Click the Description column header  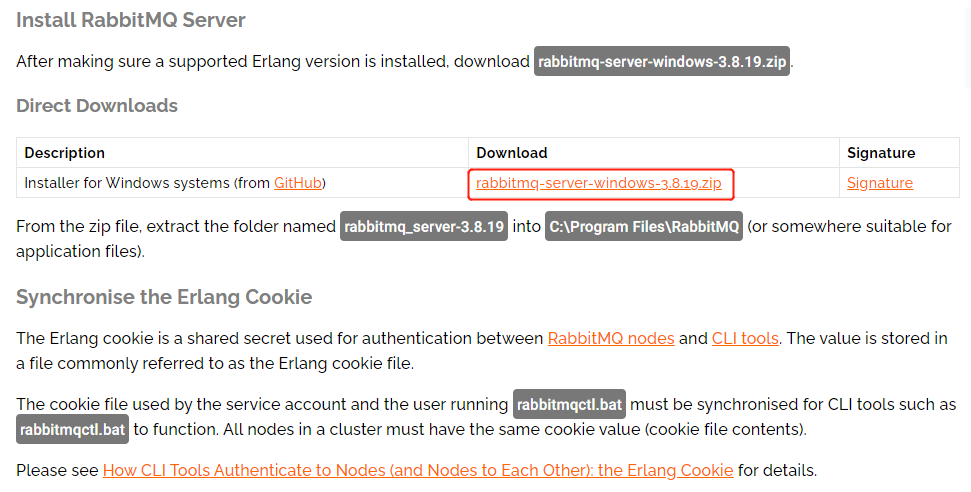pos(64,153)
